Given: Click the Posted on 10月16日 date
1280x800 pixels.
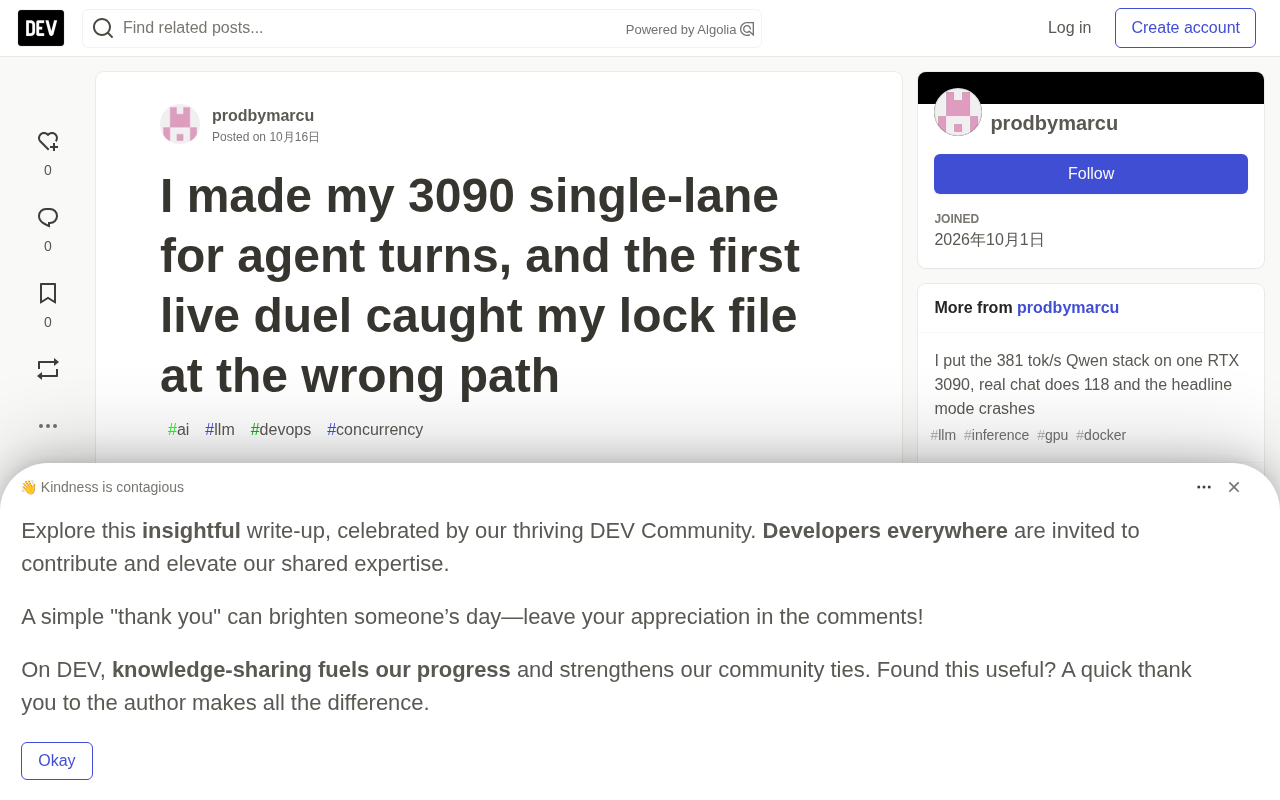Looking at the screenshot, I should (x=266, y=137).
